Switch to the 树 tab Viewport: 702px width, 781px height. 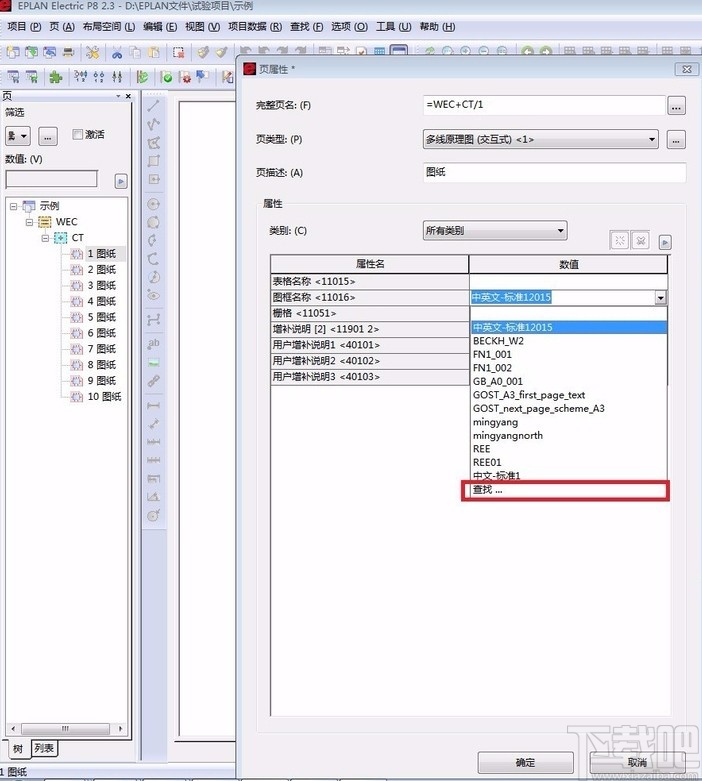(18, 748)
